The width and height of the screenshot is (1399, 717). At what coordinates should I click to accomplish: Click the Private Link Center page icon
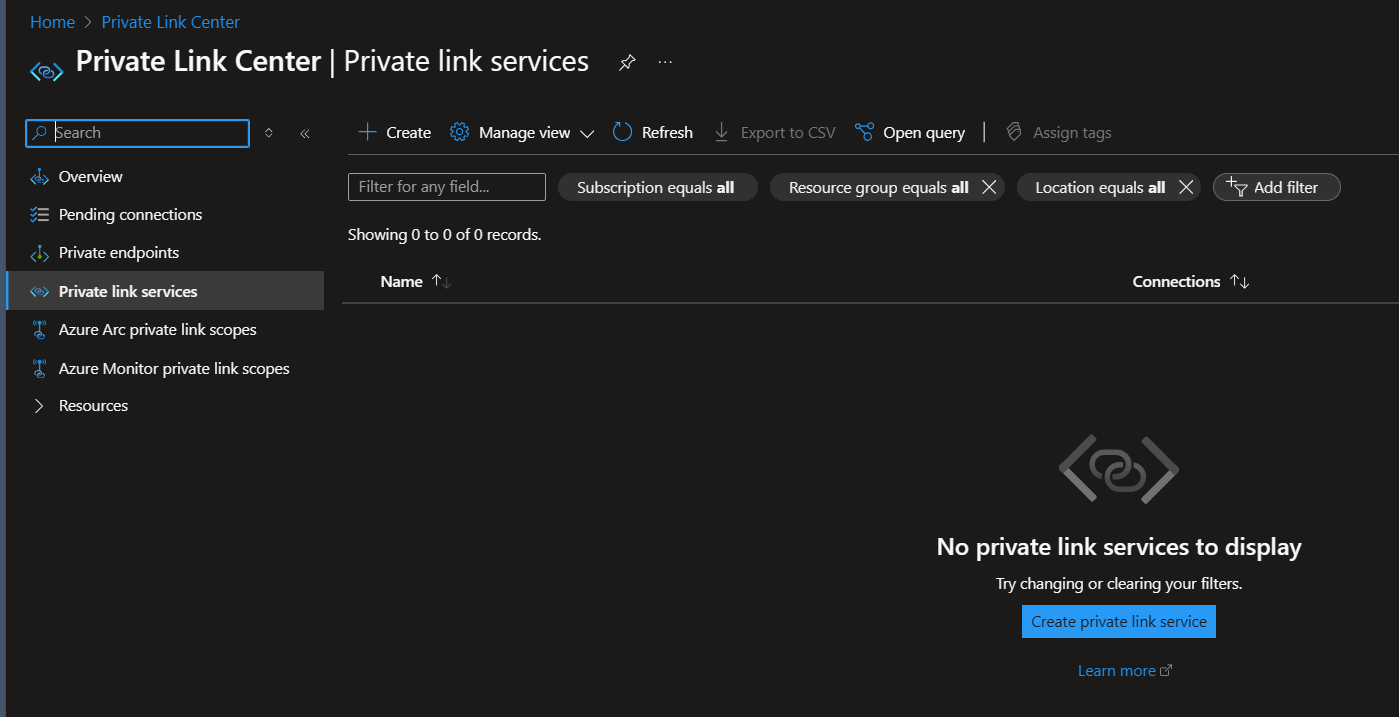(45, 70)
